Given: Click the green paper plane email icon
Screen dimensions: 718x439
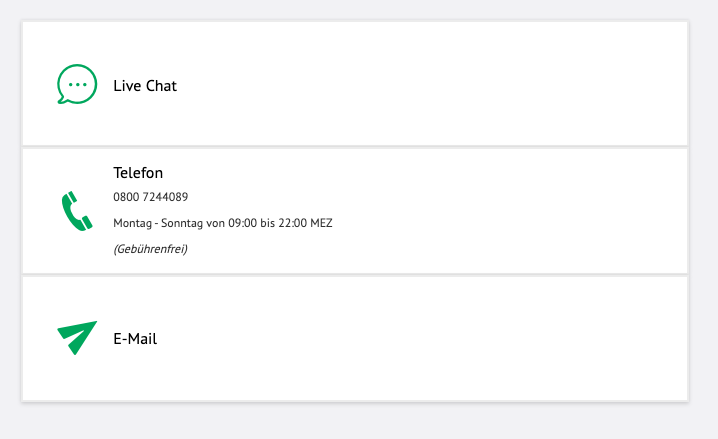Looking at the screenshot, I should (77, 338).
